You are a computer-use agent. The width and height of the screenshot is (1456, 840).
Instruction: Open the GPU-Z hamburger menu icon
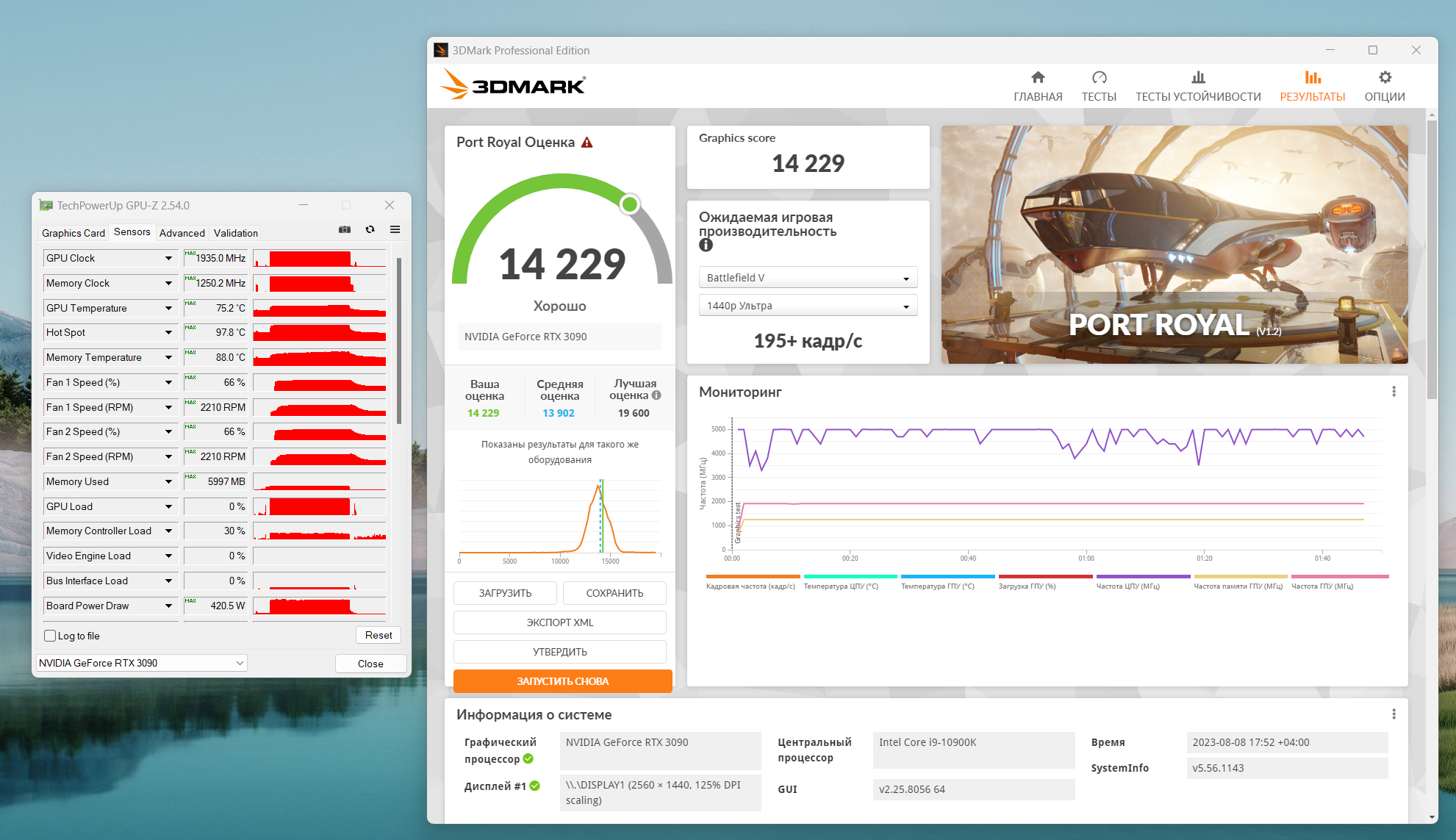pyautogui.click(x=395, y=230)
